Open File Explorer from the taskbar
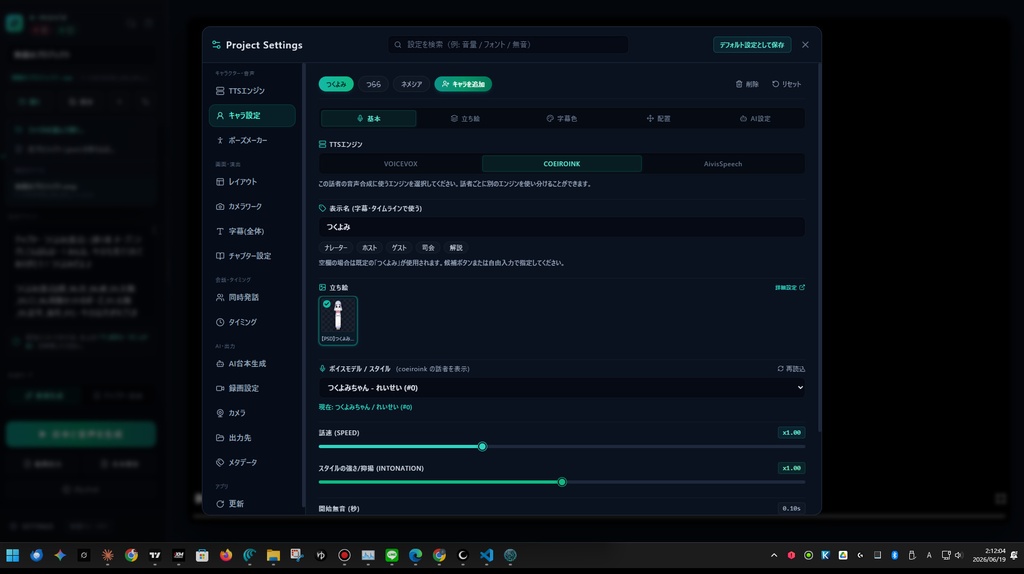Viewport: 1024px width, 574px height. tap(273, 556)
